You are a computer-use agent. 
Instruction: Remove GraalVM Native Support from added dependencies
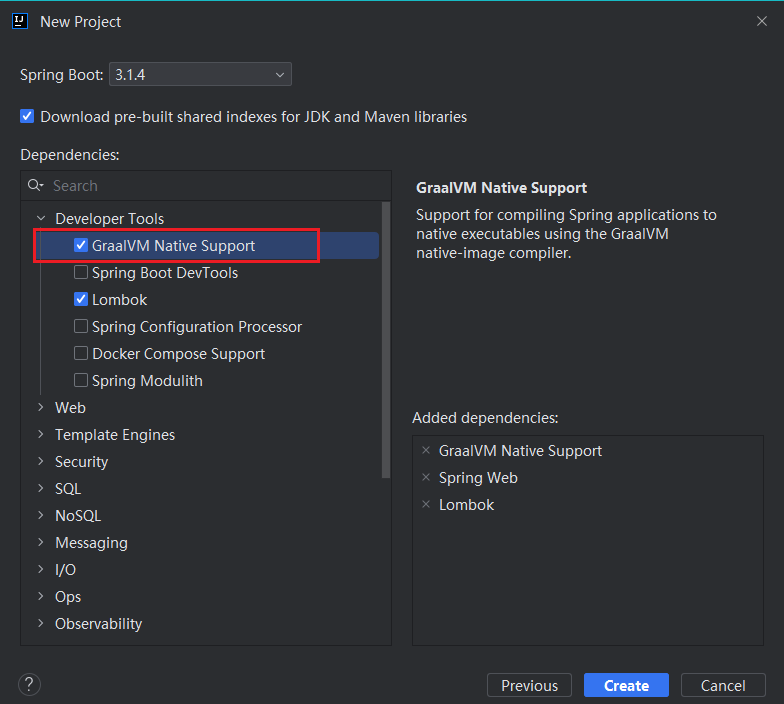point(426,450)
